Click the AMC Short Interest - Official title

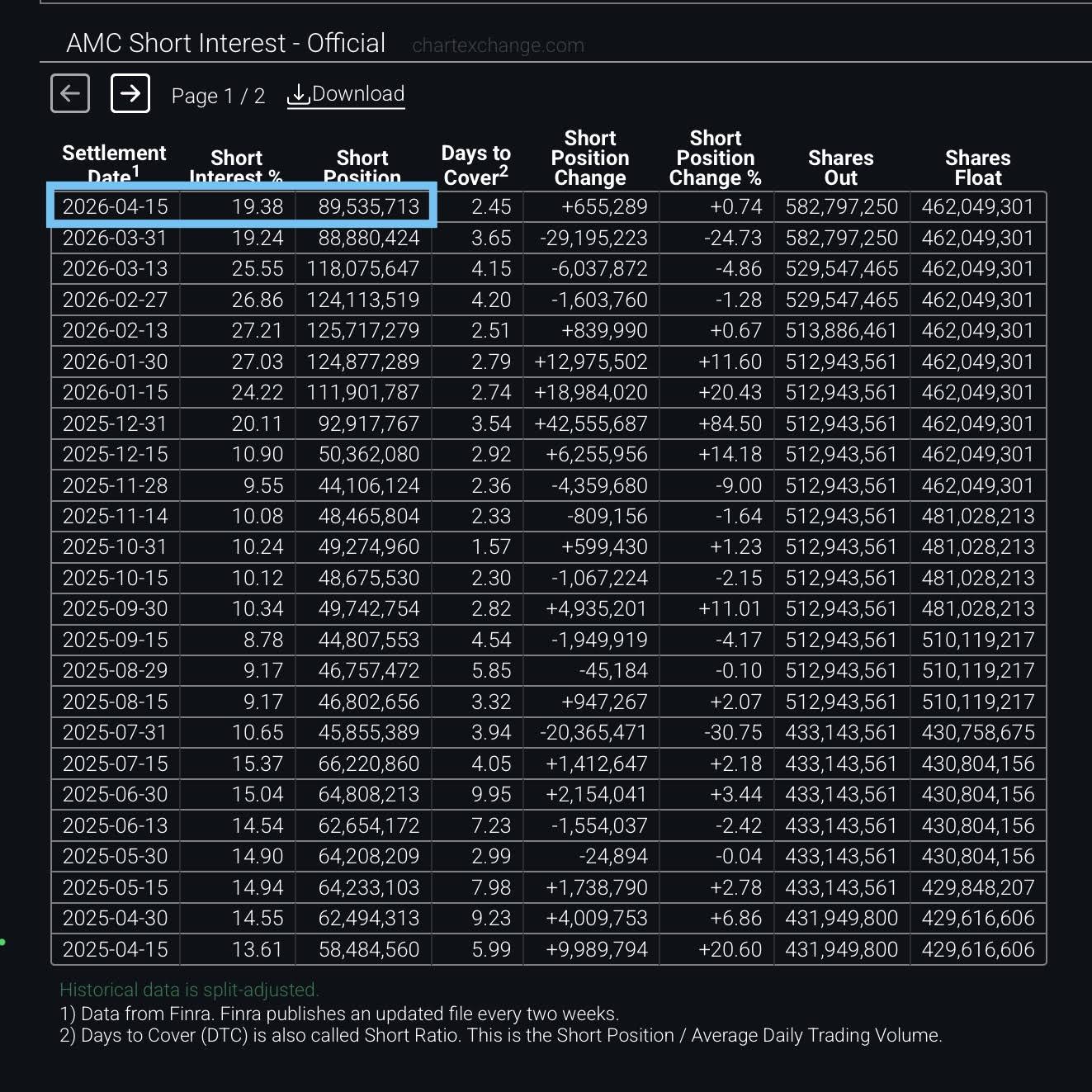(x=225, y=43)
